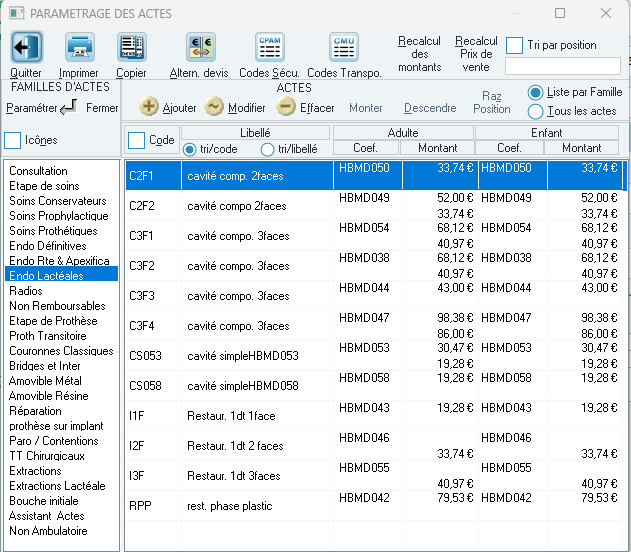Viewport: 631px width, 552px height.
Task: Select the Endo Définitives family
Action: 62,246
